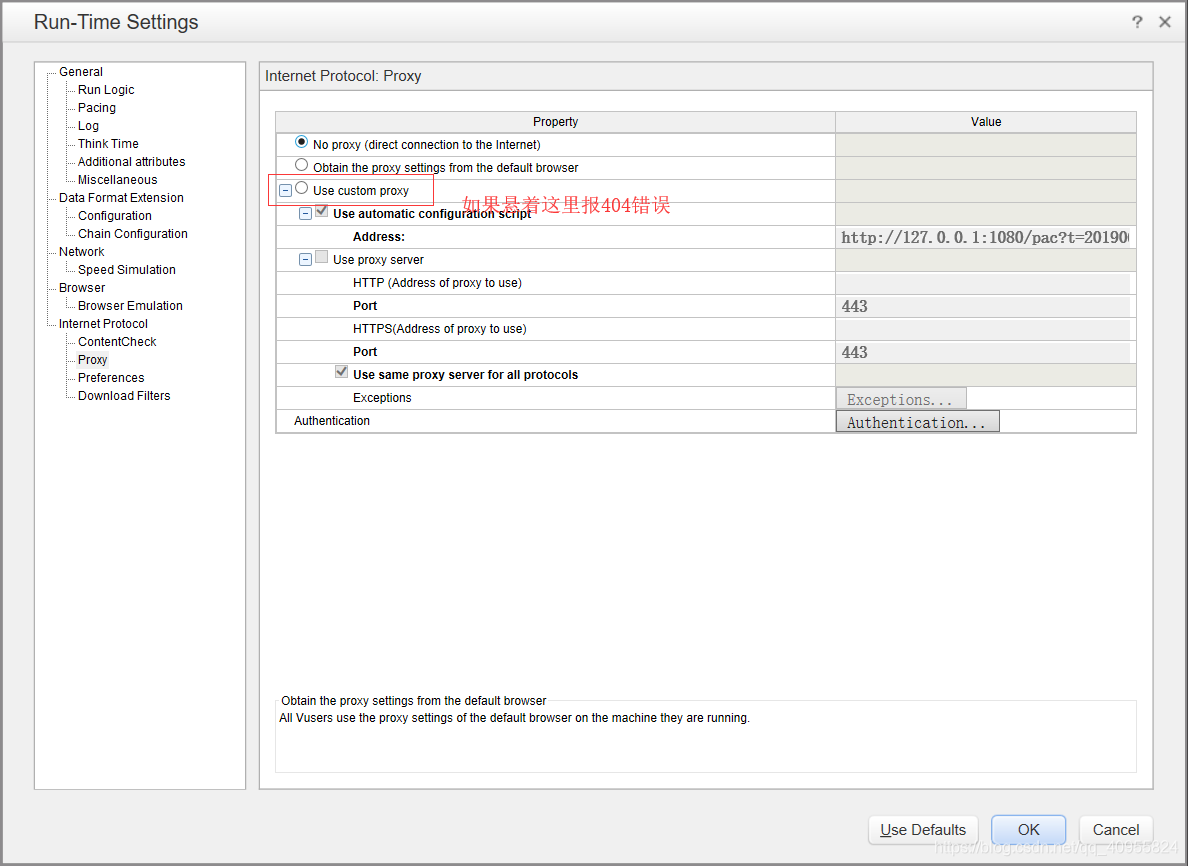Open Download Filters settings
The image size is (1188, 866).
pos(124,395)
